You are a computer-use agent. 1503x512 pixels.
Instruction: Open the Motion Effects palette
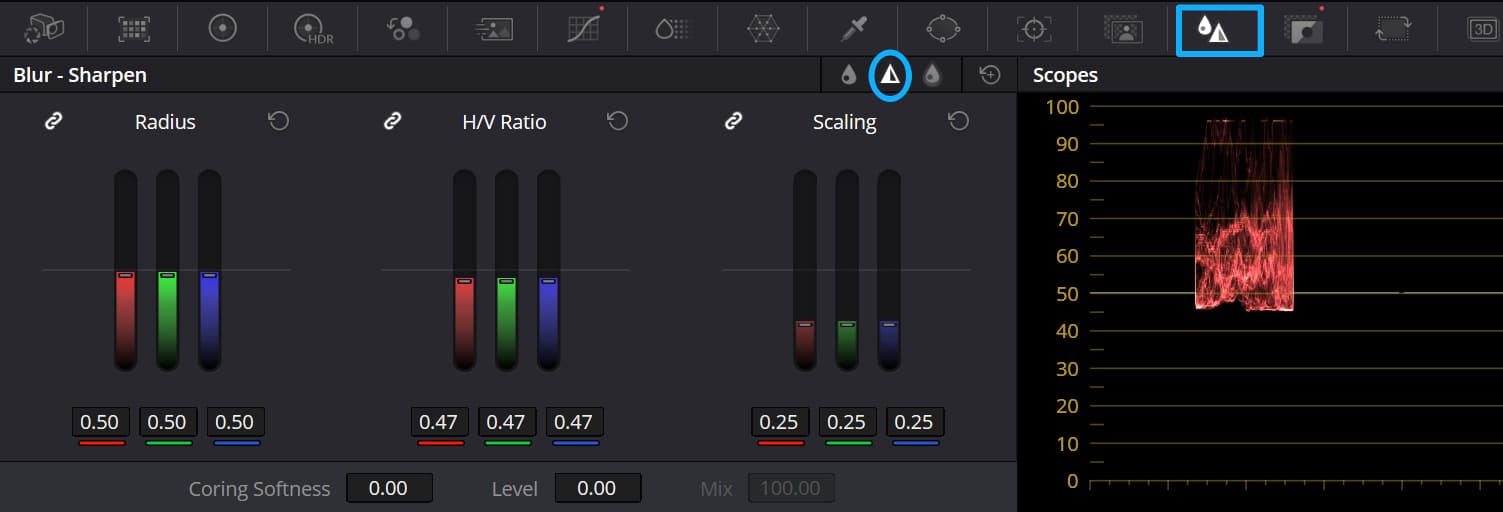(493, 29)
